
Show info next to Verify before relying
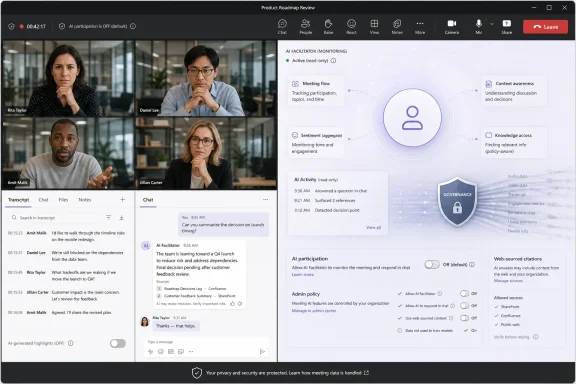[x=536, y=337]
